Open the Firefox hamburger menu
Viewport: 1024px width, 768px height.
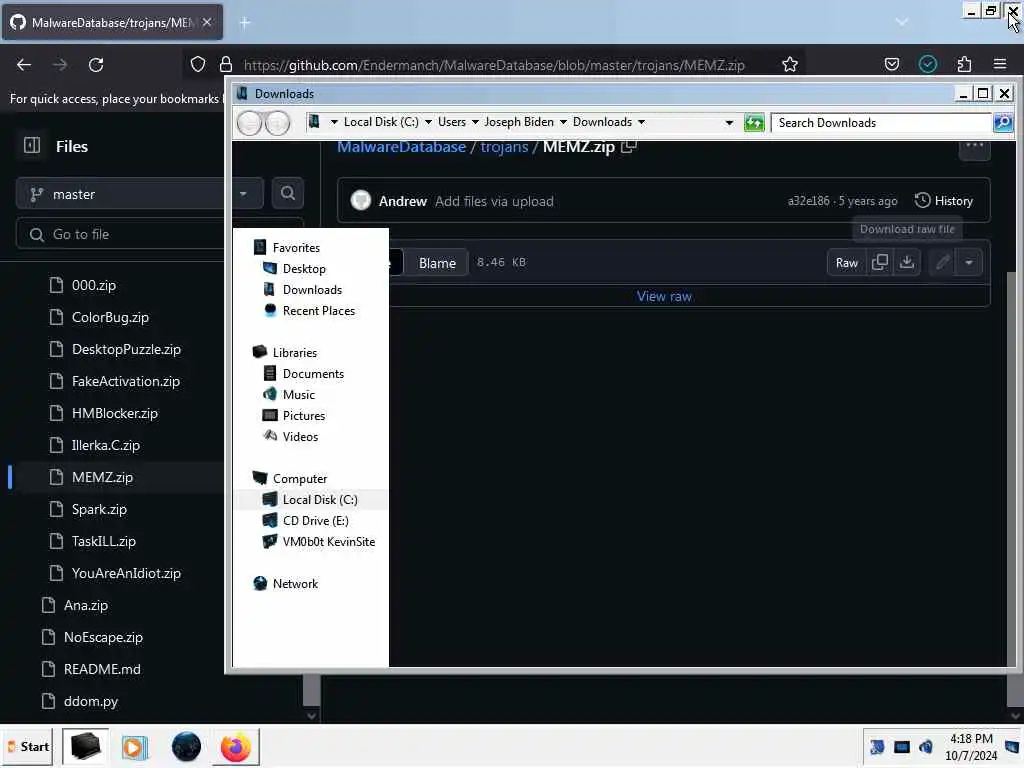click(999, 65)
